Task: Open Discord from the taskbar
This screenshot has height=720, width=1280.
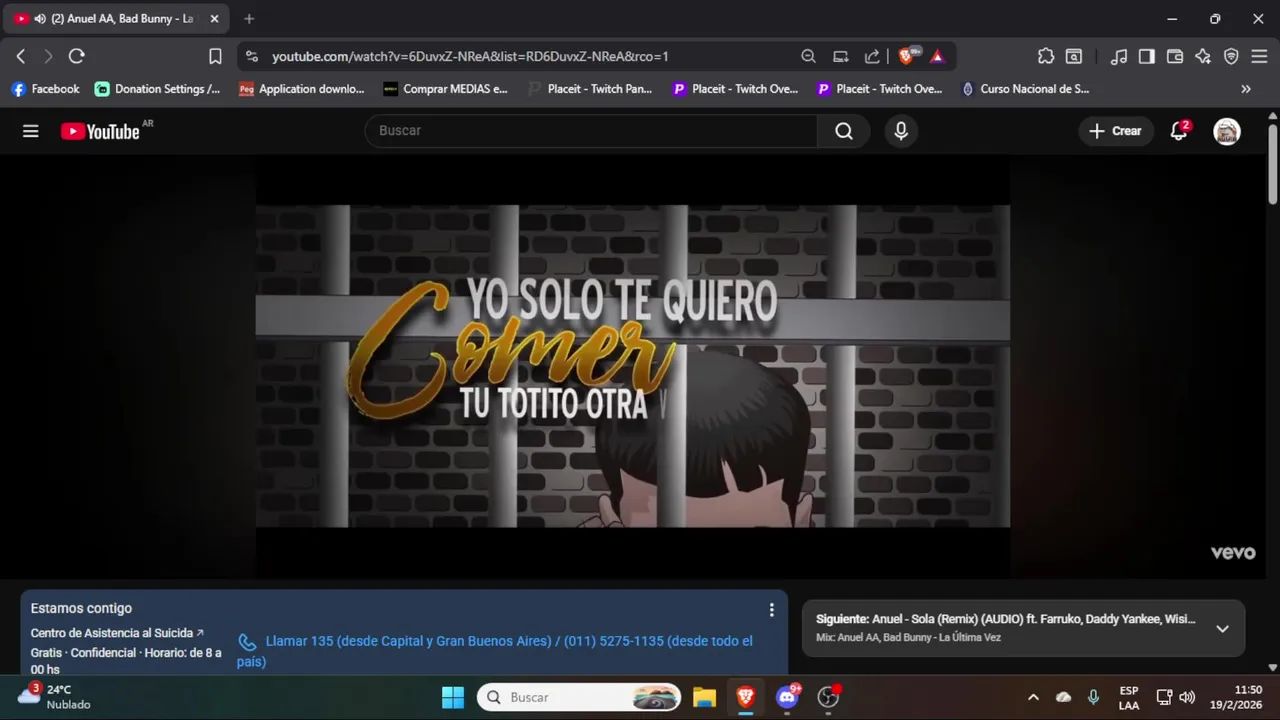Action: point(787,697)
